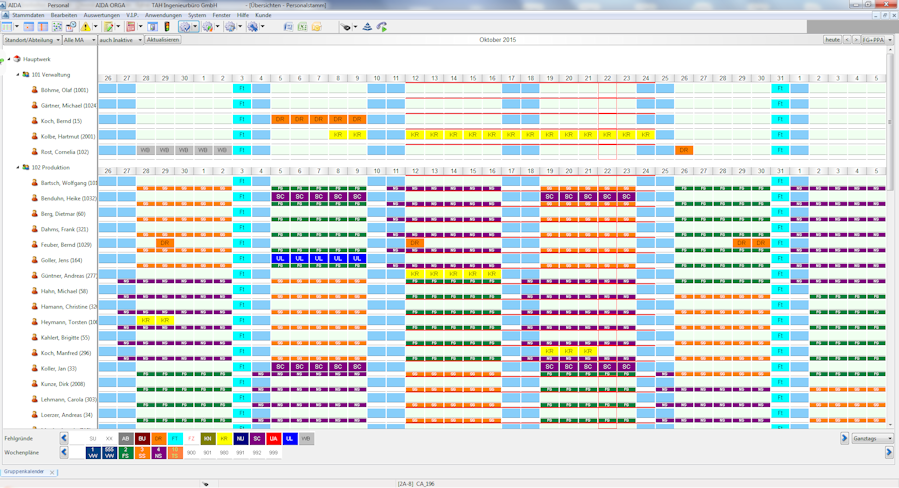Click the 101 Verwaltung department group icon
This screenshot has width=899, height=488.
pyautogui.click(x=26, y=75)
